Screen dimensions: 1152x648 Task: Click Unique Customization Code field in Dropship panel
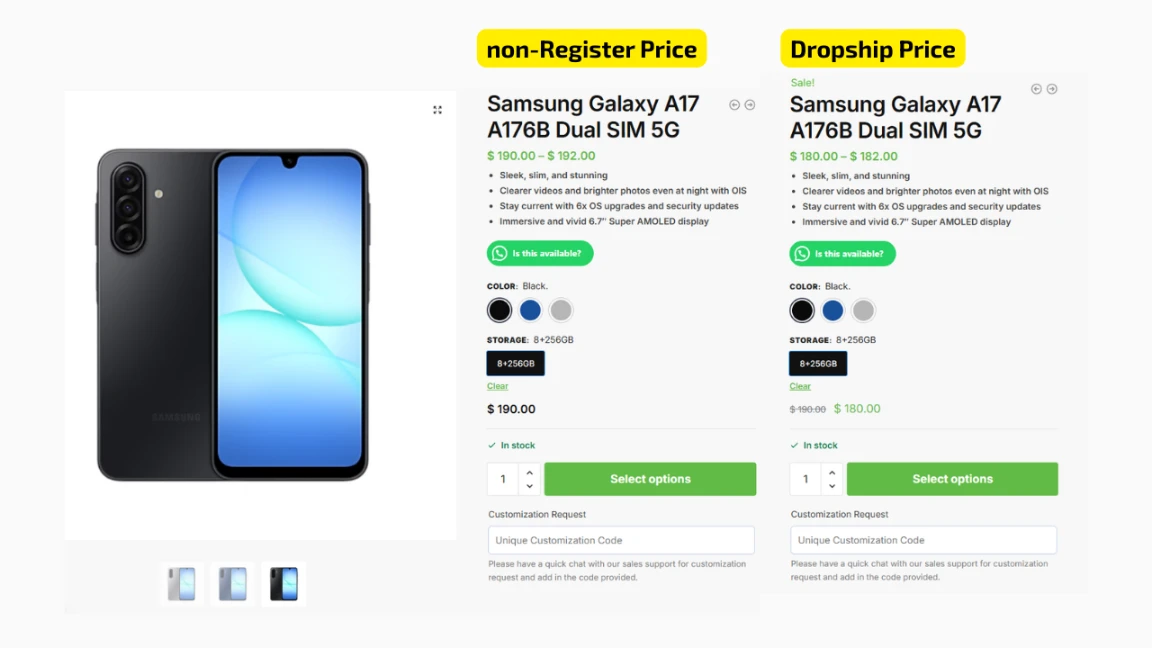point(923,540)
